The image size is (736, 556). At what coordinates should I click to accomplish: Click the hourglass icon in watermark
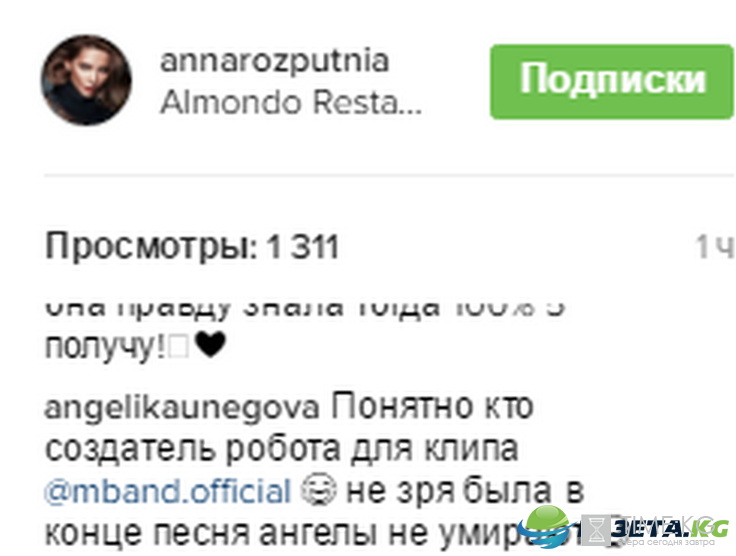596,530
